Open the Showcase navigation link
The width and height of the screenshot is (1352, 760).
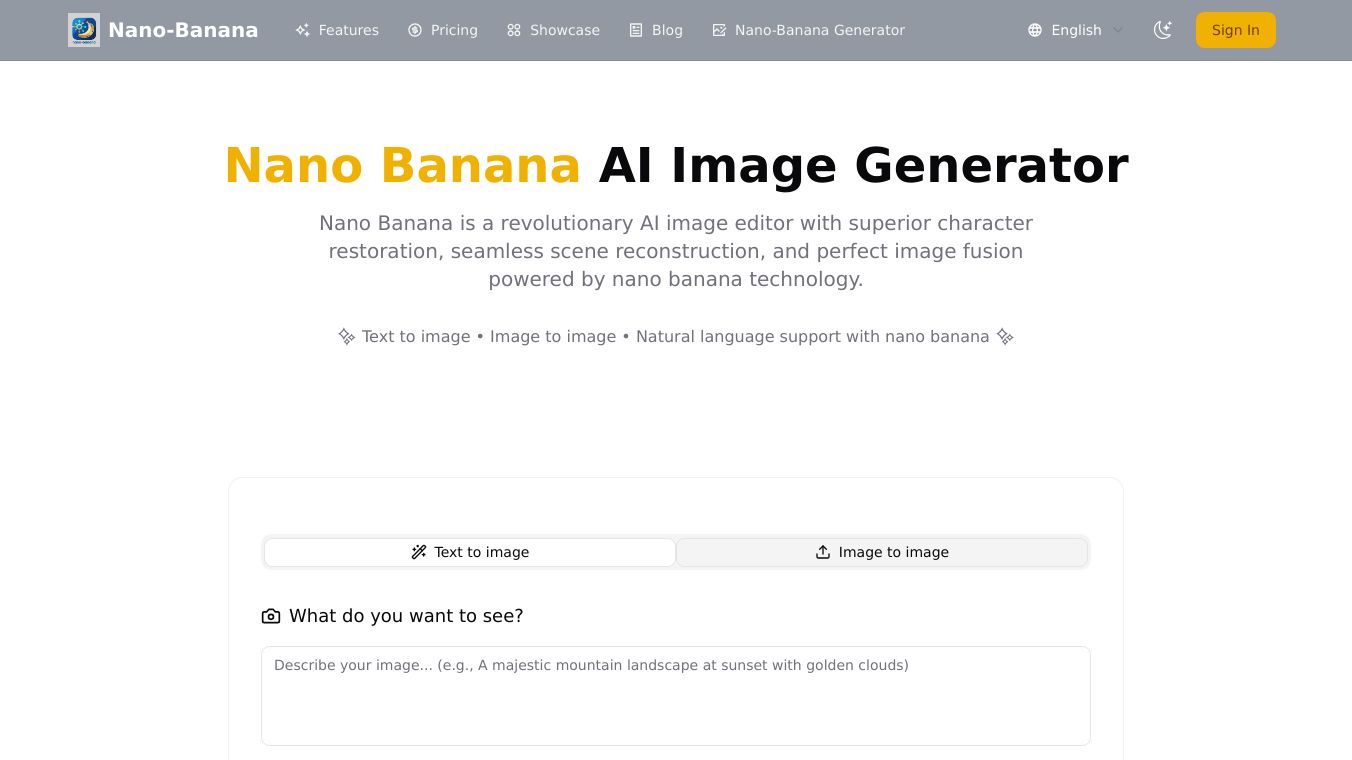point(564,30)
